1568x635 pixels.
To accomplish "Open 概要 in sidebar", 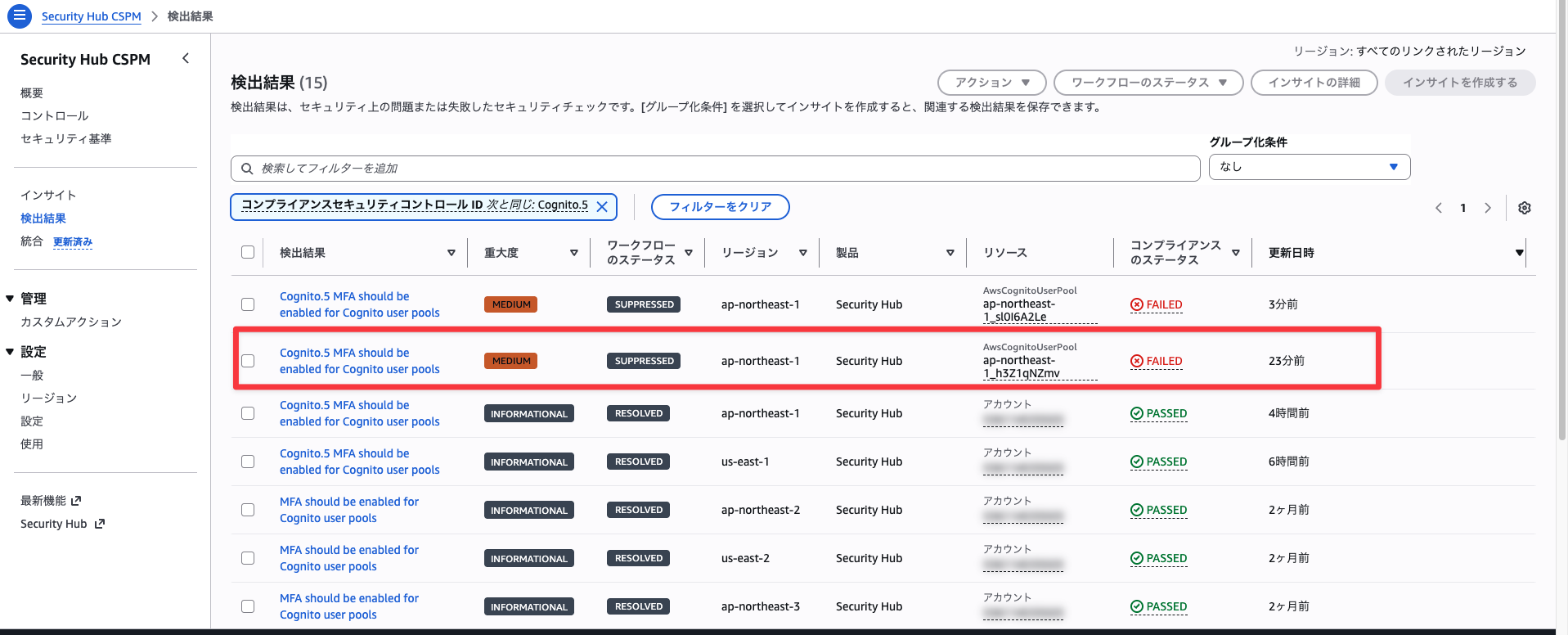I will click(32, 93).
